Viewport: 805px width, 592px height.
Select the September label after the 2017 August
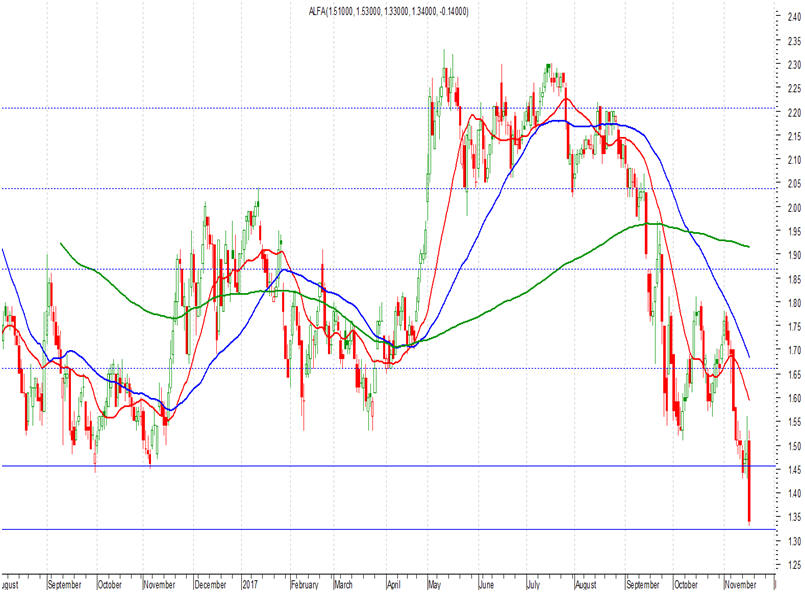pyautogui.click(x=643, y=584)
